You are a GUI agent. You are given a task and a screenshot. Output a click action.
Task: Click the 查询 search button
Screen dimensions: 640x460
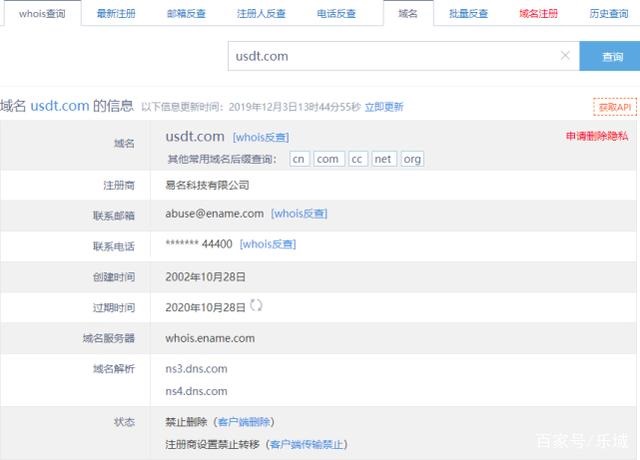point(612,57)
